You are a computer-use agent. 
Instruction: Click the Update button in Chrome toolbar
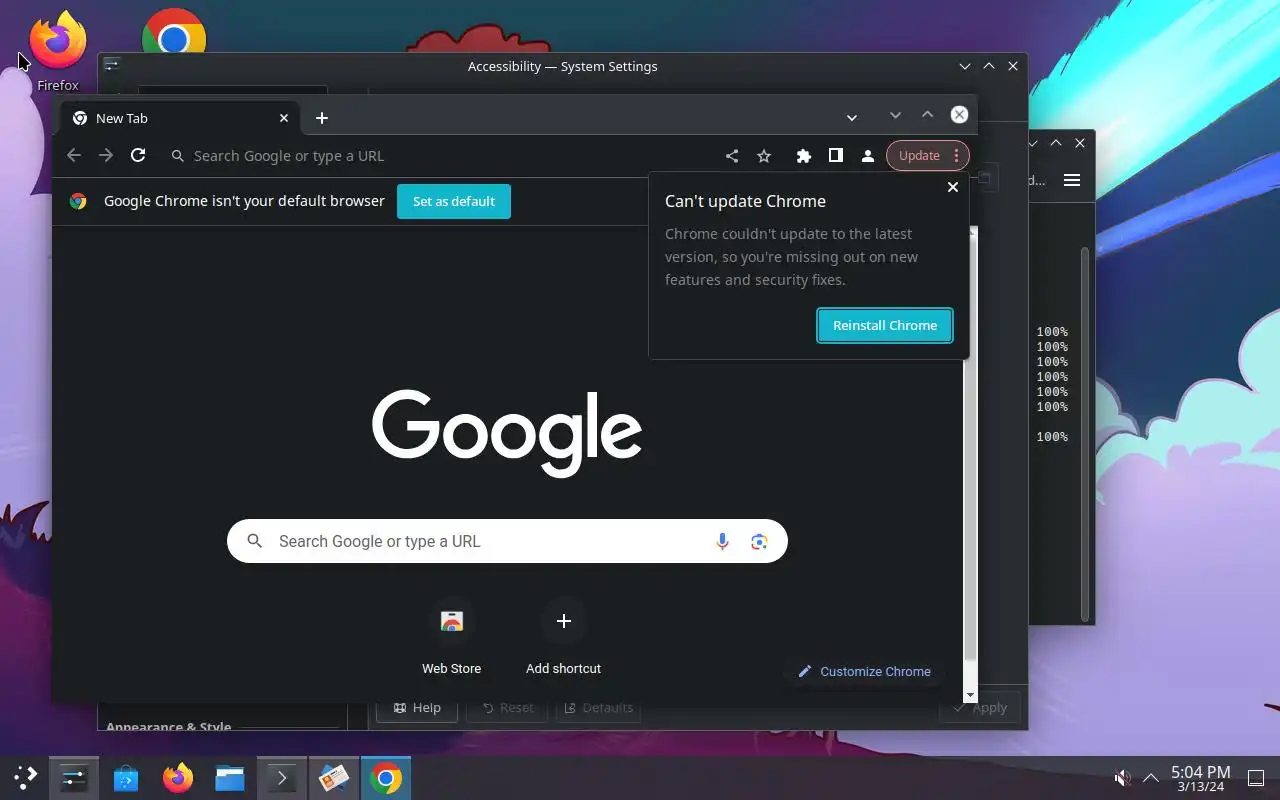click(927, 156)
